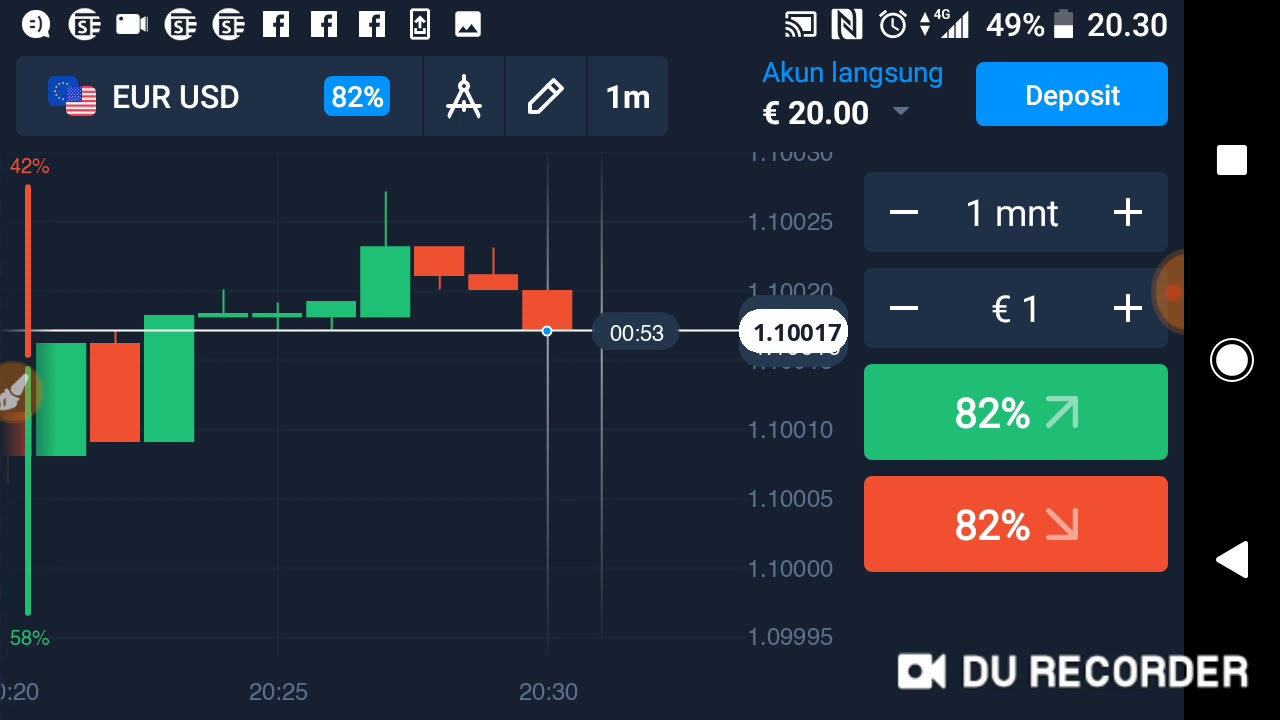This screenshot has width=1280, height=720.
Task: Open the EUR USD asset selector
Action: [219, 96]
